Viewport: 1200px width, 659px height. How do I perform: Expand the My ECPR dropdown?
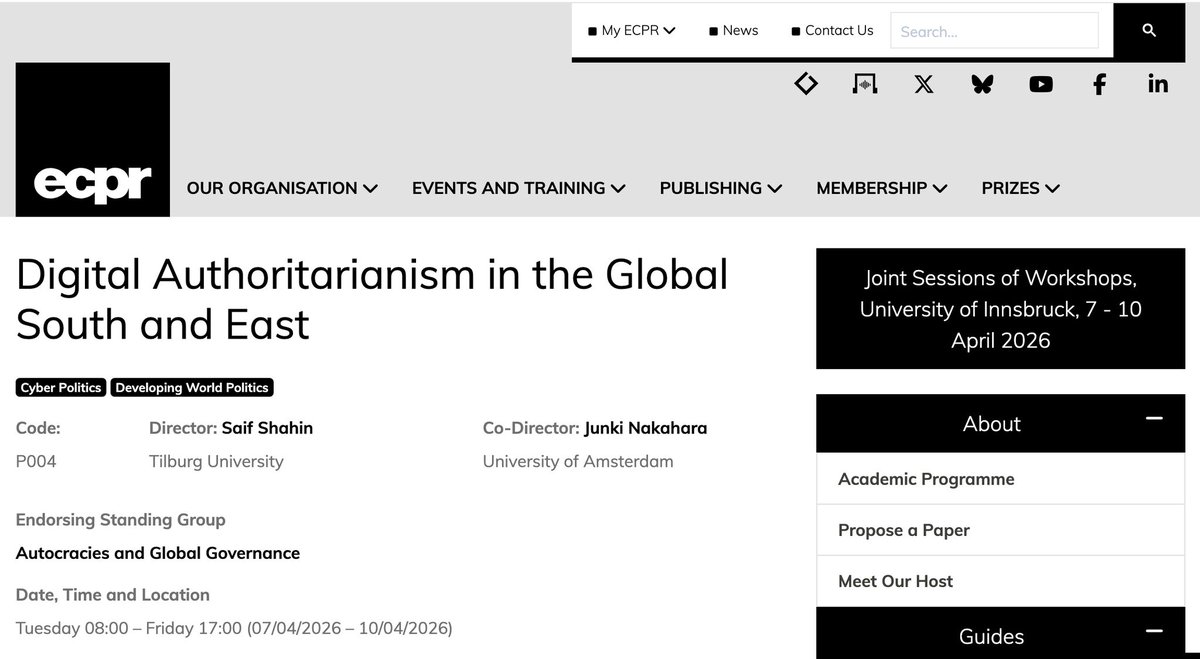[632, 30]
